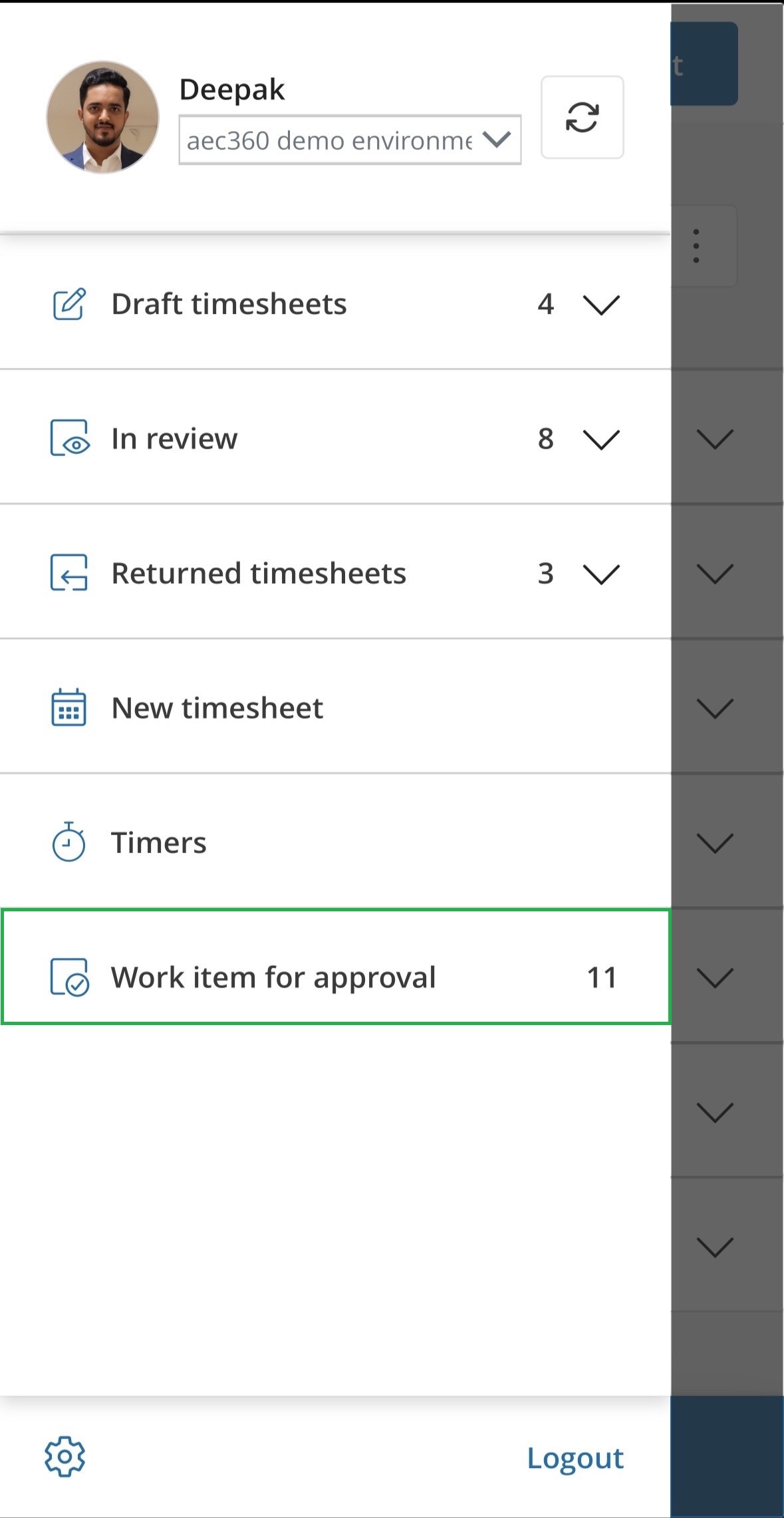Open the New timesheet menu item
Viewport: 784px width, 1518px height.
[x=217, y=708]
